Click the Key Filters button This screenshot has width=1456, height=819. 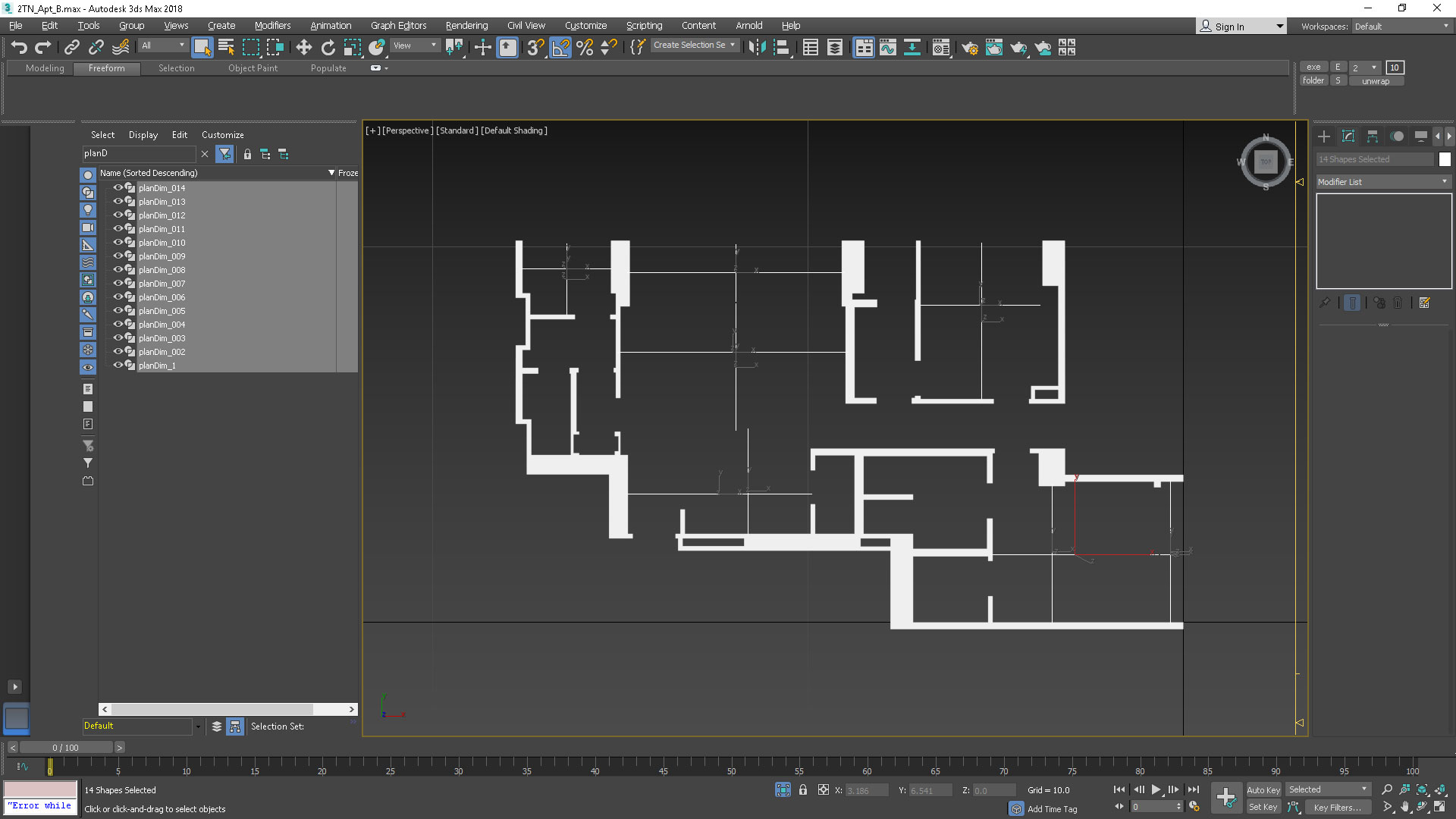pos(1337,808)
